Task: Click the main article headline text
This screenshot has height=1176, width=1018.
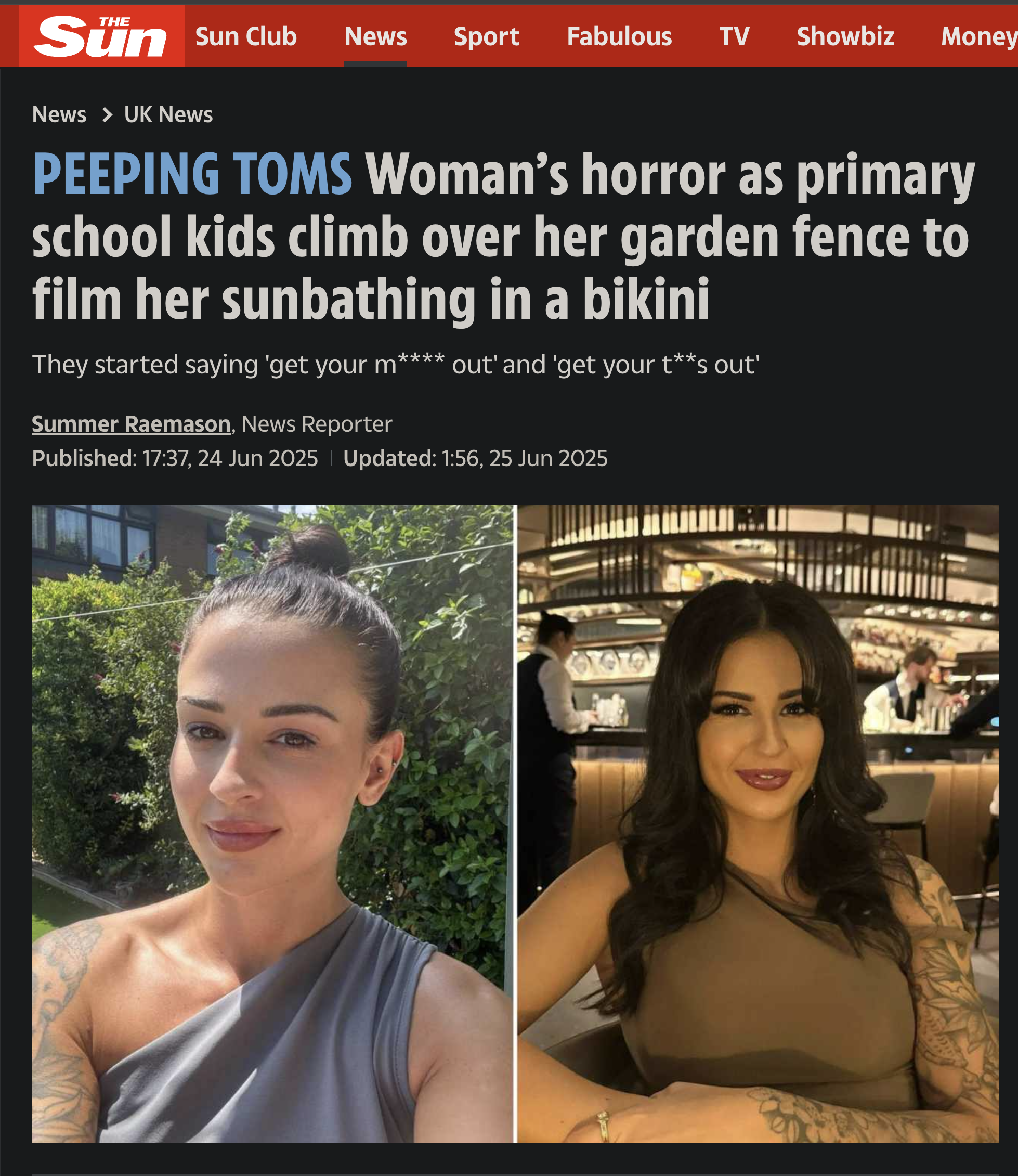Action: click(x=503, y=236)
